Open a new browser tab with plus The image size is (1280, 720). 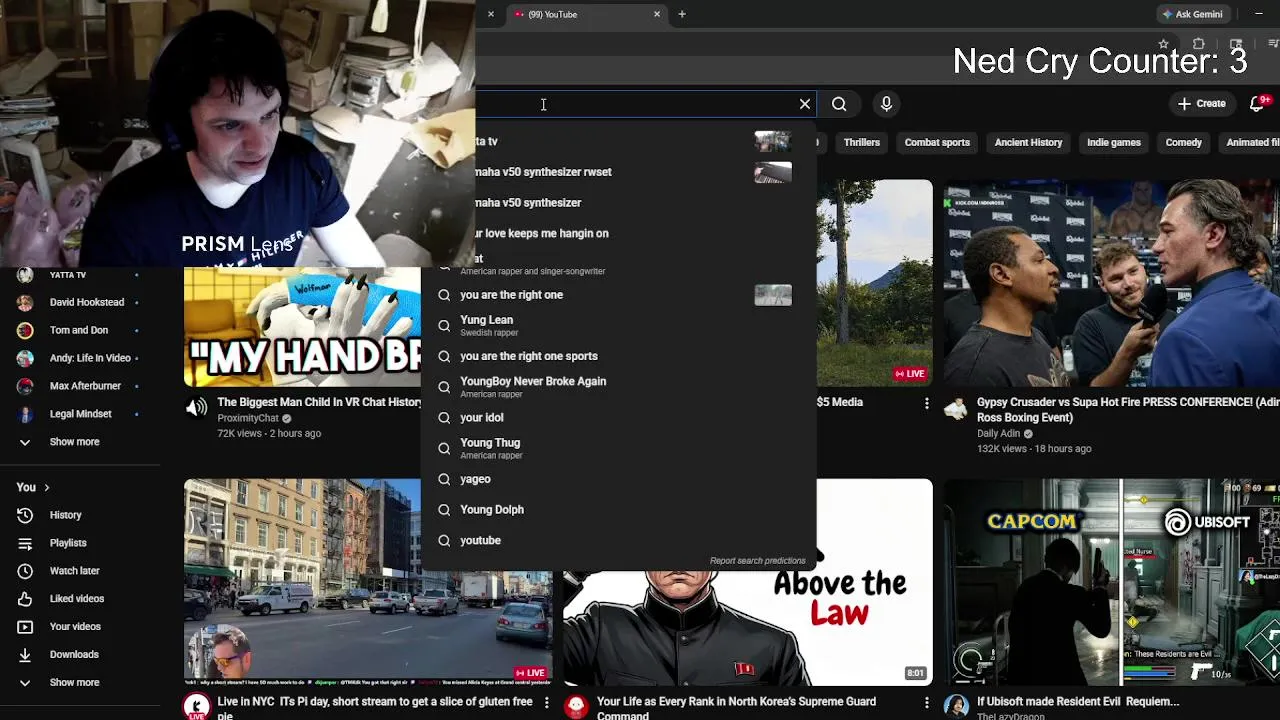click(682, 14)
